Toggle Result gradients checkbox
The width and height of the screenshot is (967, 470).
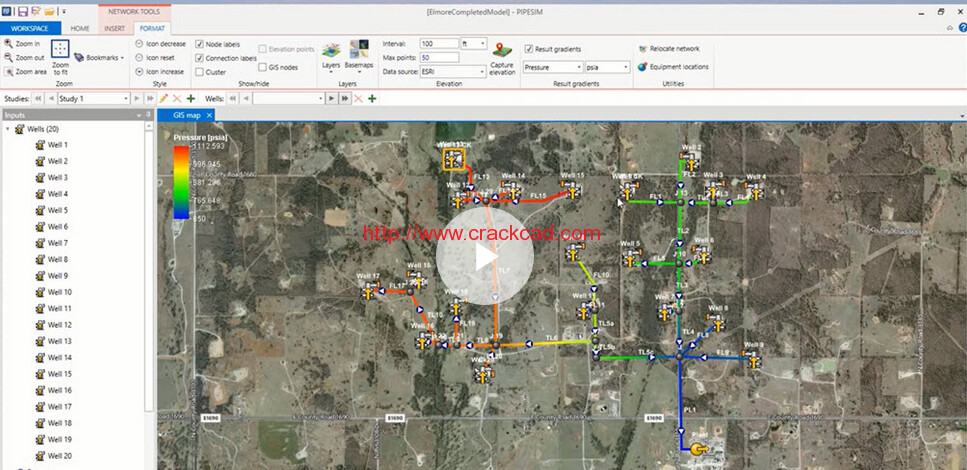pyautogui.click(x=529, y=49)
